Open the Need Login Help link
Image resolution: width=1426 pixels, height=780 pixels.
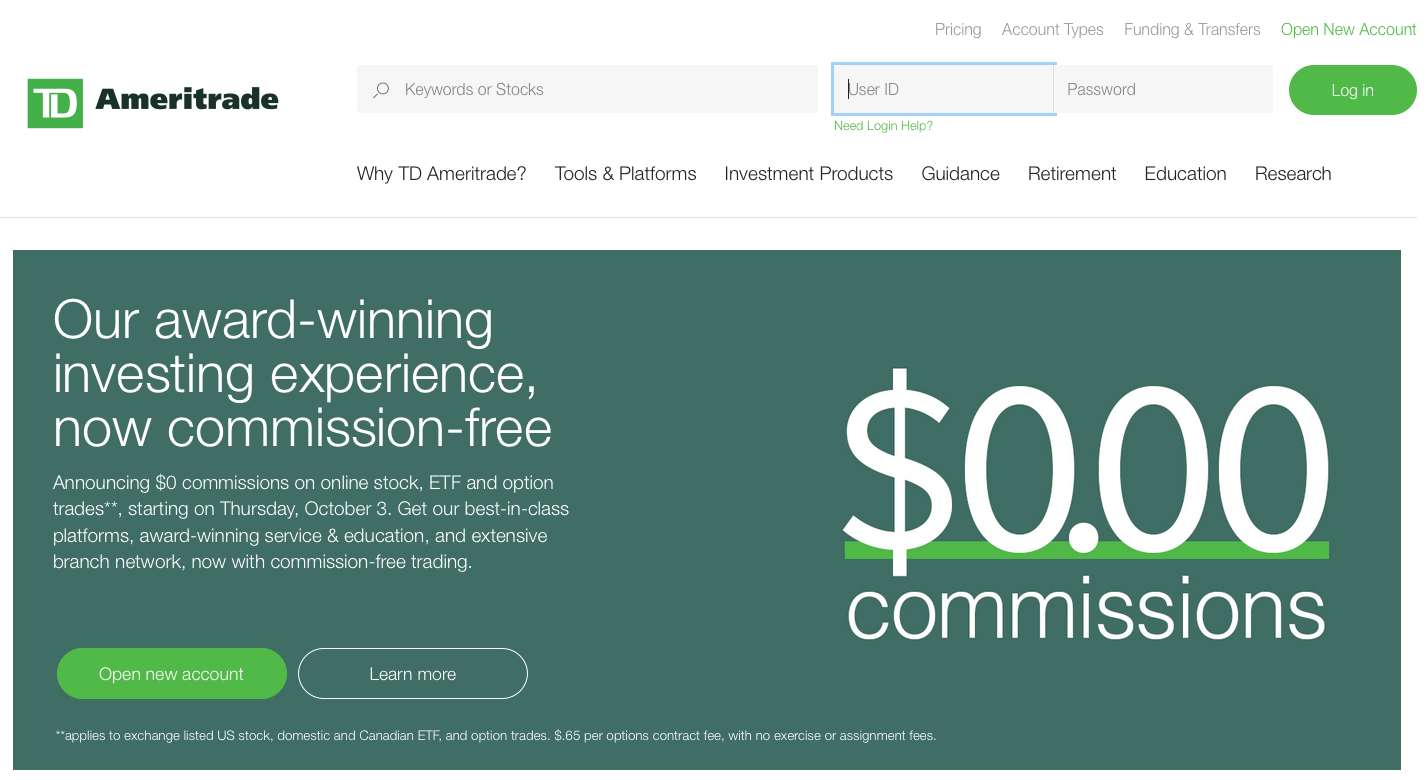tap(883, 126)
